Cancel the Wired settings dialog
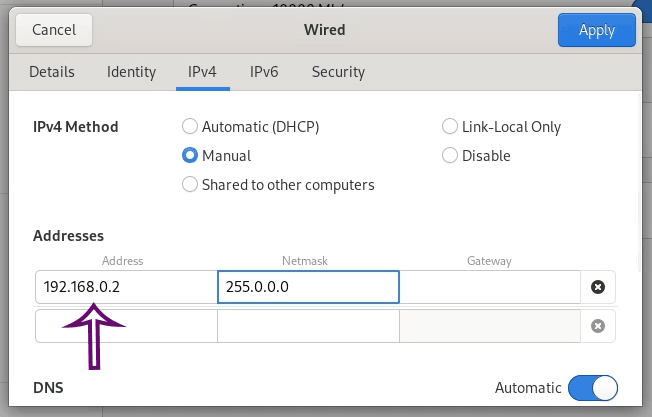This screenshot has height=417, width=652. click(x=54, y=30)
